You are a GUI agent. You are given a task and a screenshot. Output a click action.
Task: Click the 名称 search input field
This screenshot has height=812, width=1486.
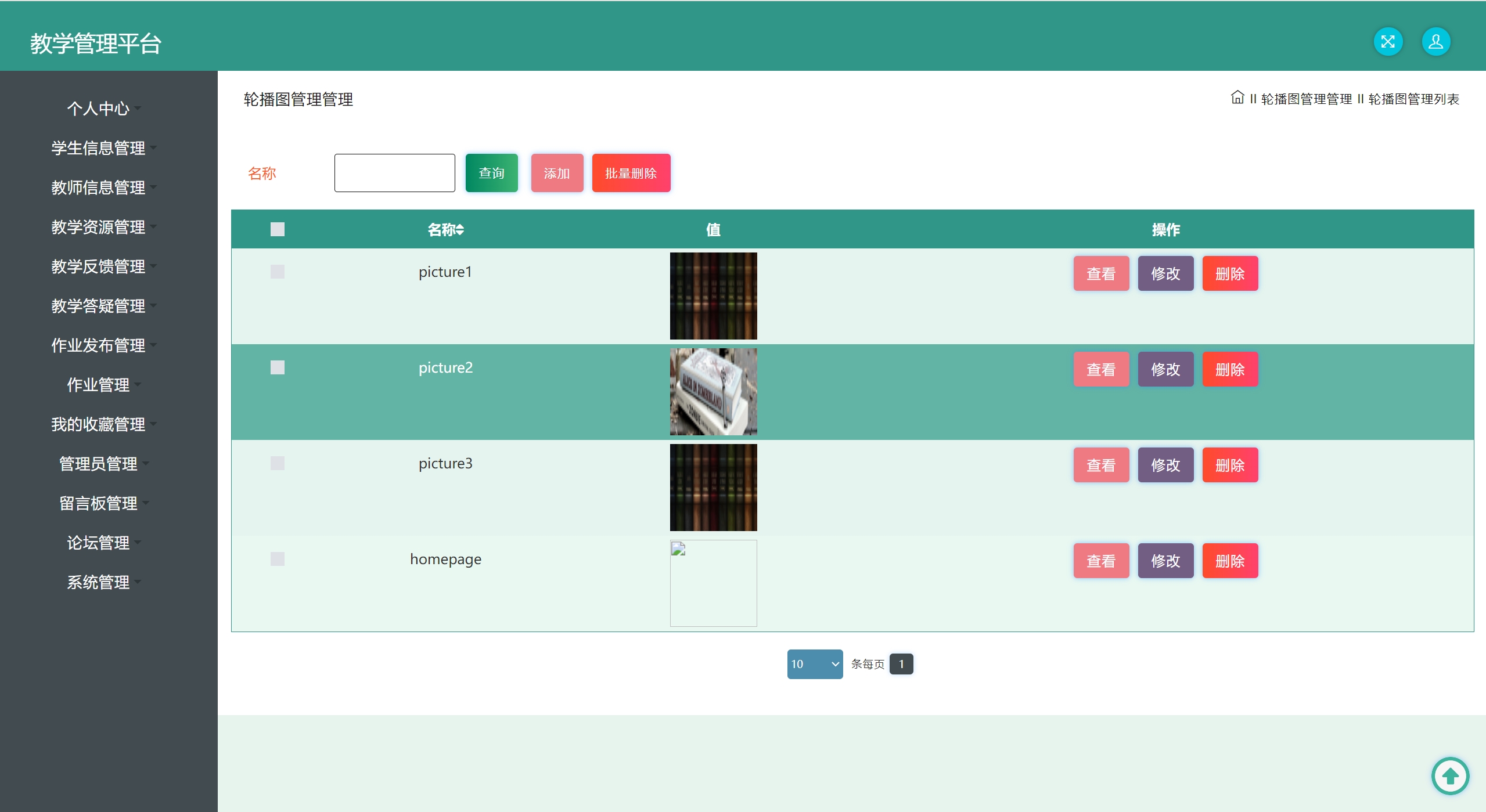[394, 173]
